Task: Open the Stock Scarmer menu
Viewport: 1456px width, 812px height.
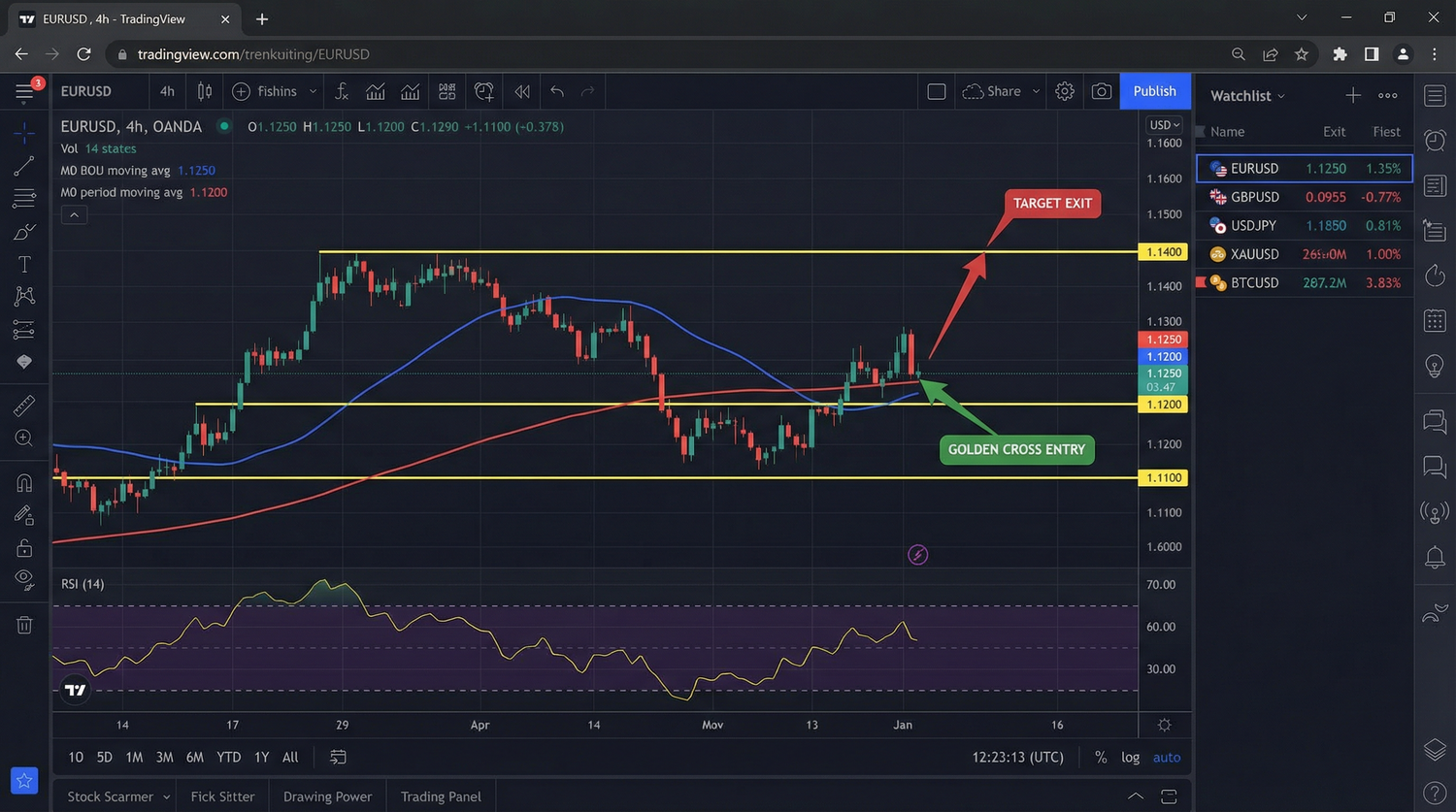Action: (x=110, y=796)
